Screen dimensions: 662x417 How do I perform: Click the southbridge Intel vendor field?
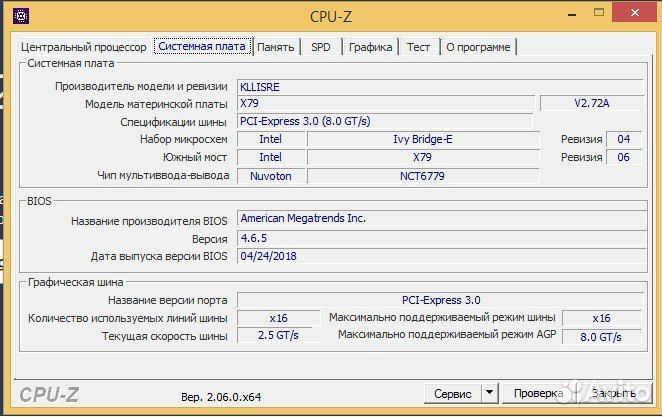coord(271,157)
